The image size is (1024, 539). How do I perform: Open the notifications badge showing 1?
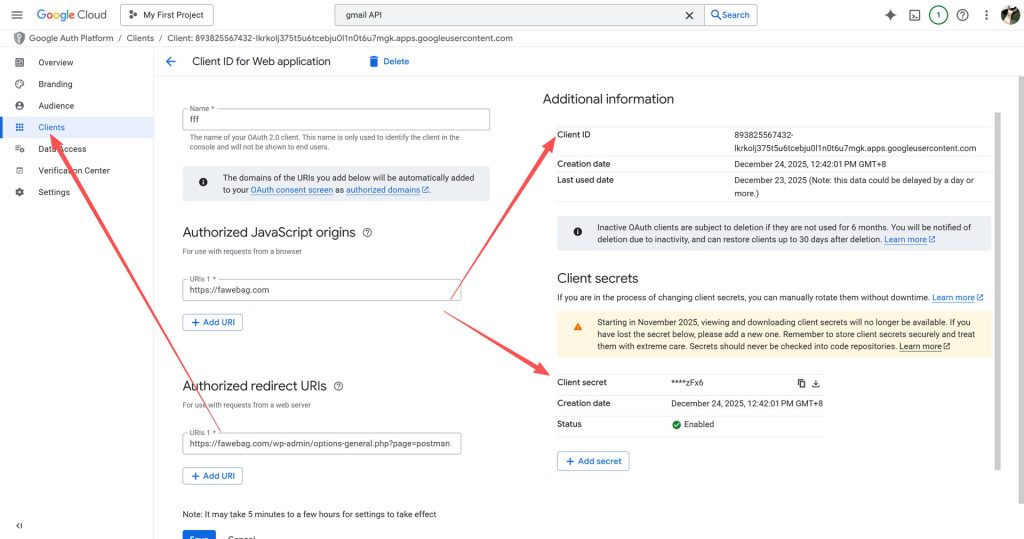(x=938, y=15)
